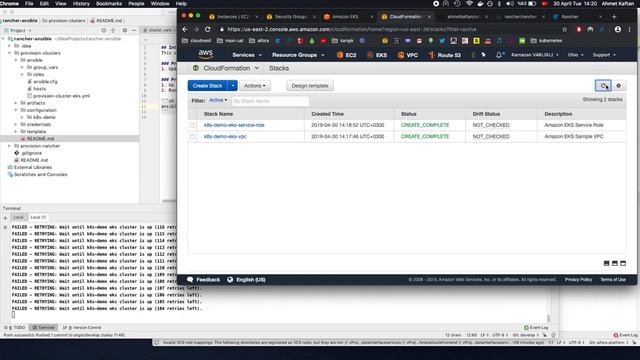Check the k8s-demo-eks-service-role stack checkbox
The image size is (640, 360).
point(193,125)
